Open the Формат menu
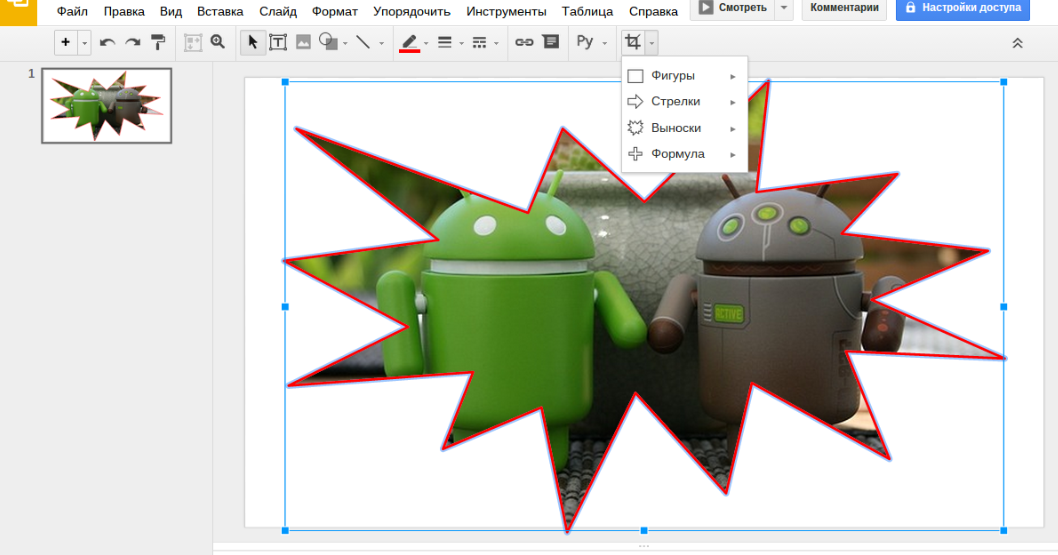 [335, 11]
